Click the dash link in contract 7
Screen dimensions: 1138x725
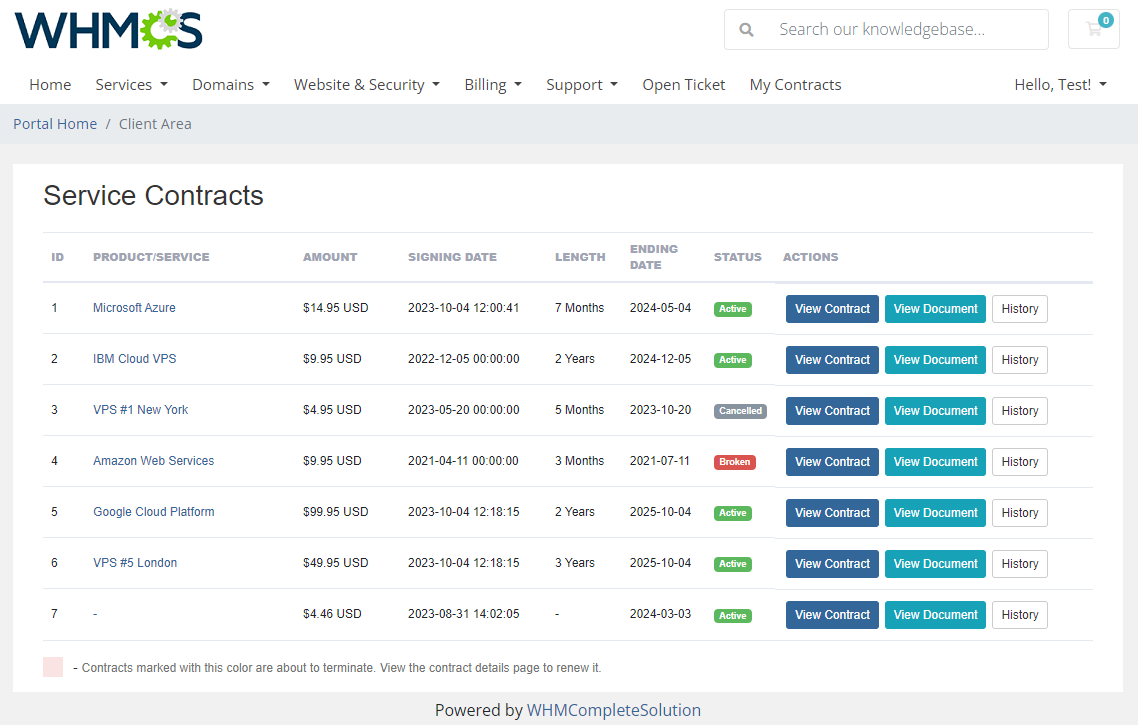click(95, 614)
